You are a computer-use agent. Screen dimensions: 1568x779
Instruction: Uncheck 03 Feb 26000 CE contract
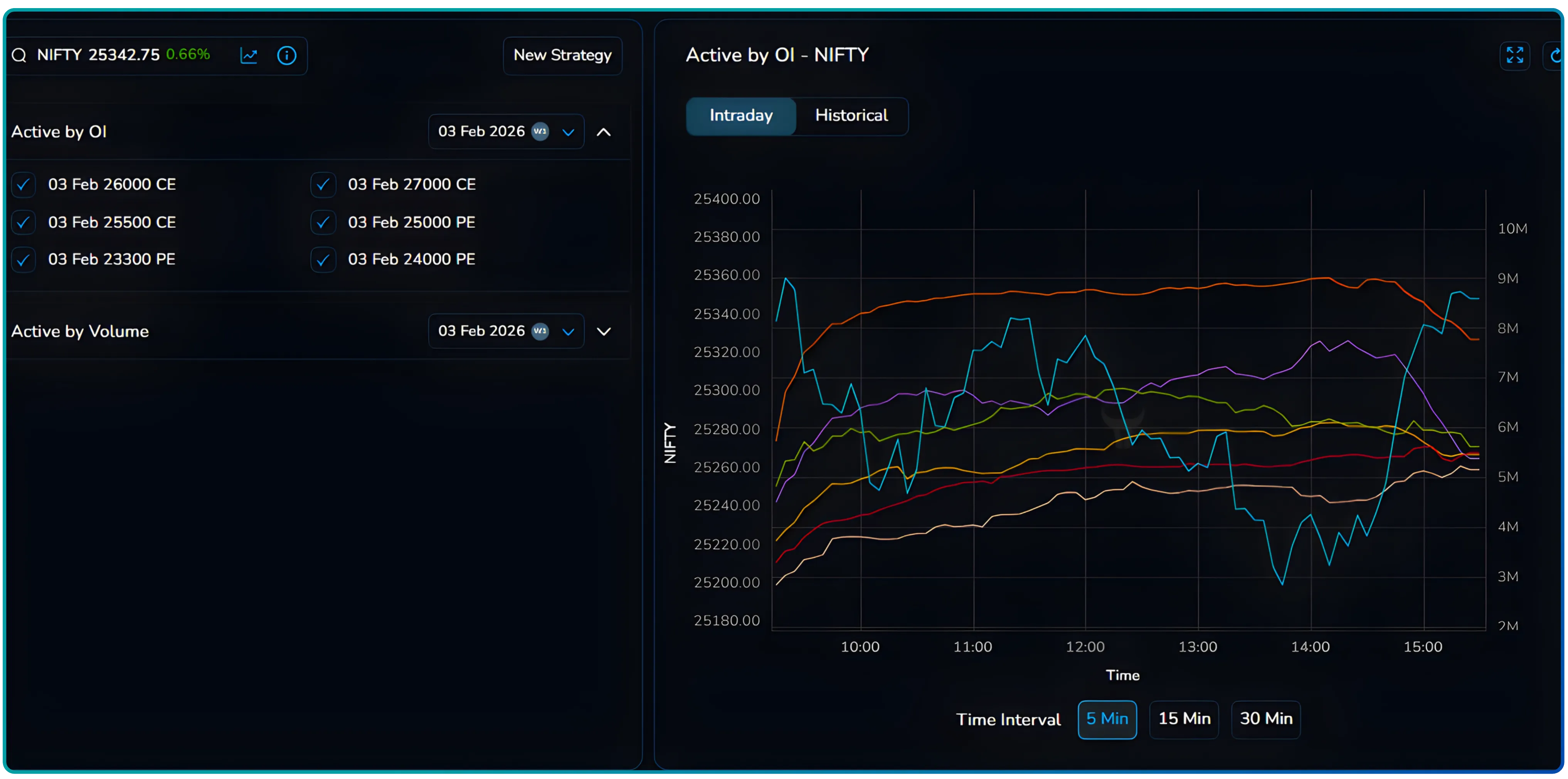23,184
